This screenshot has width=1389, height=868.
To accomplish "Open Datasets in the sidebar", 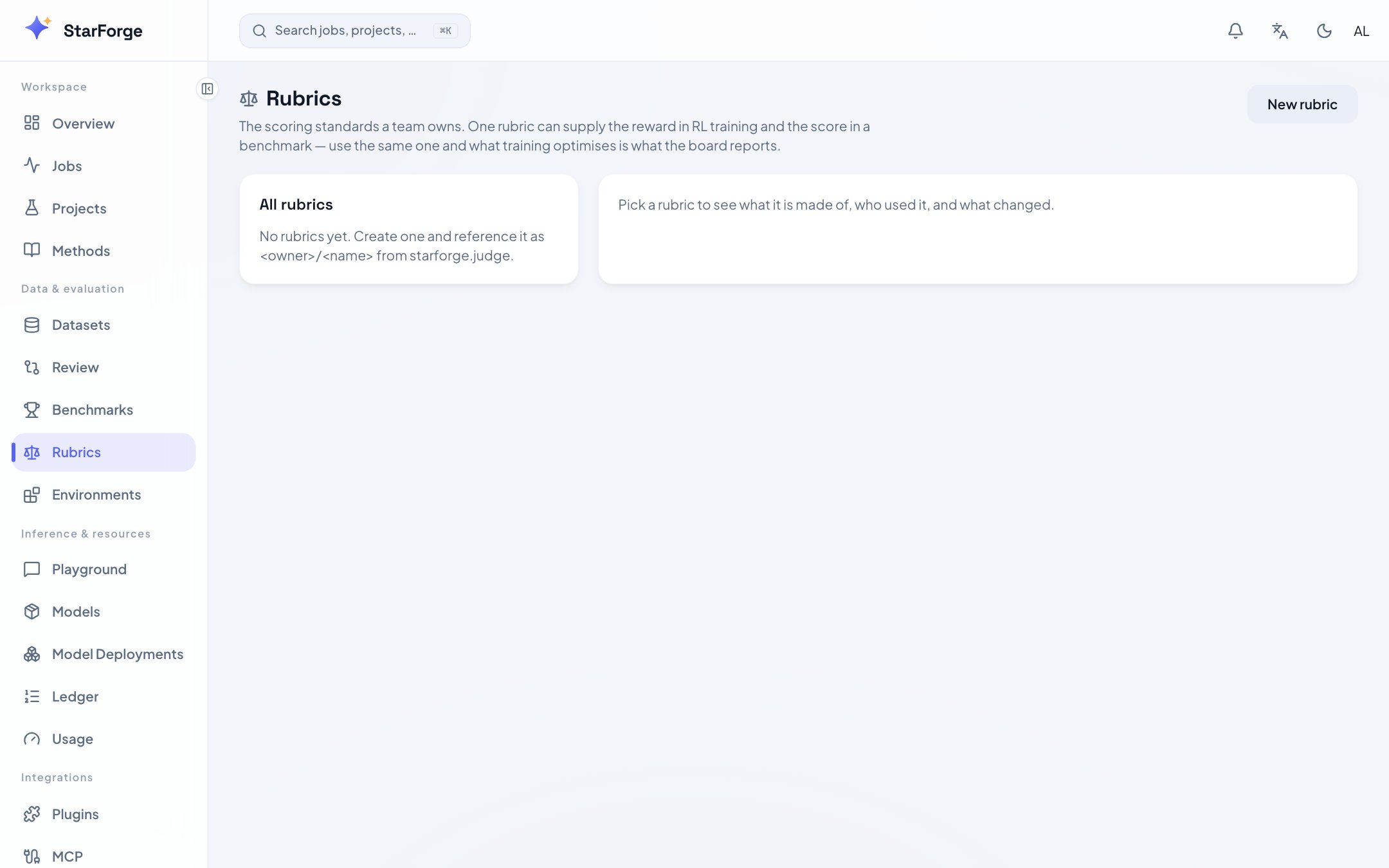I will (x=104, y=325).
